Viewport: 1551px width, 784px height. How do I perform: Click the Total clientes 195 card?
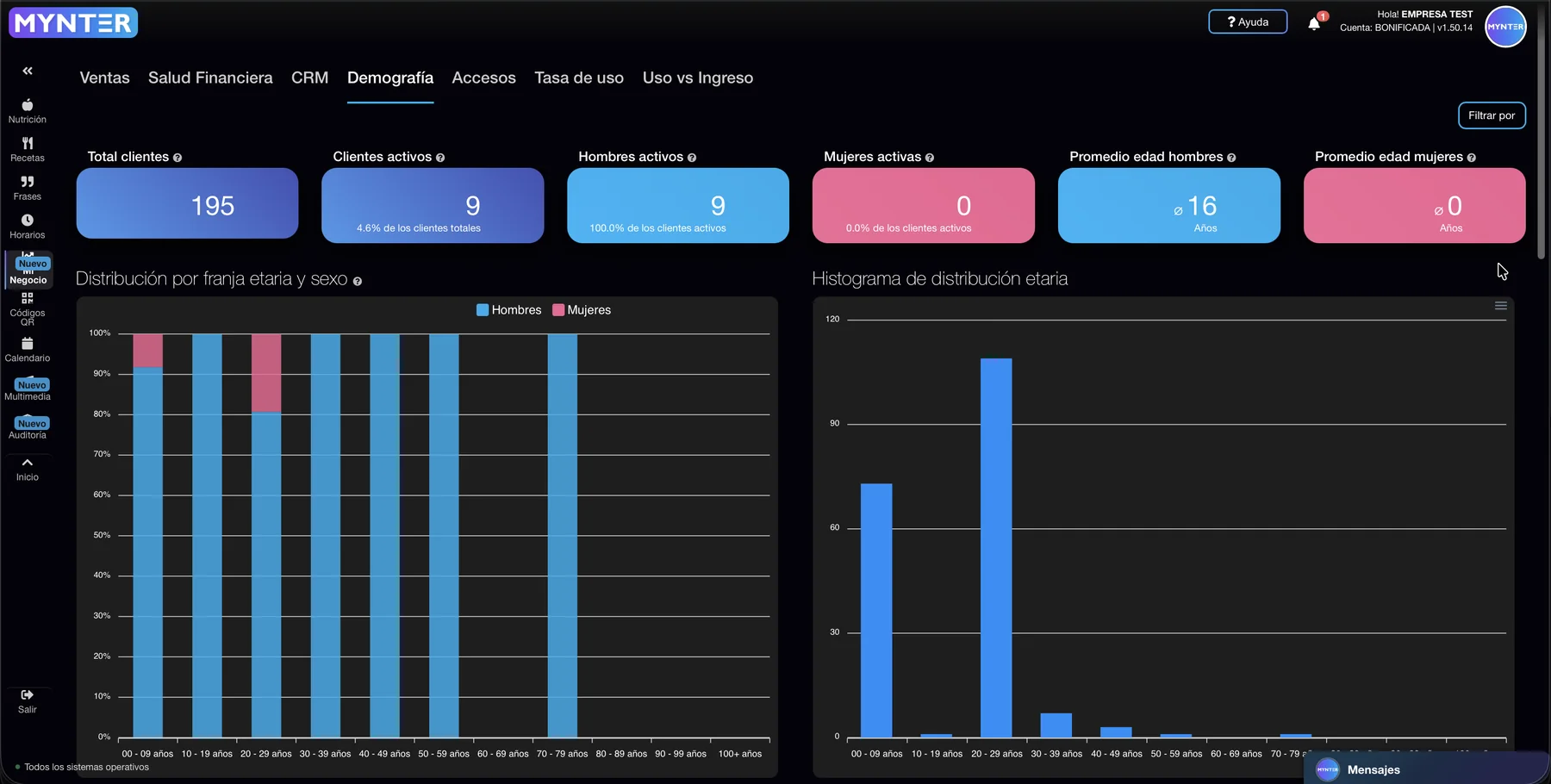tap(187, 203)
